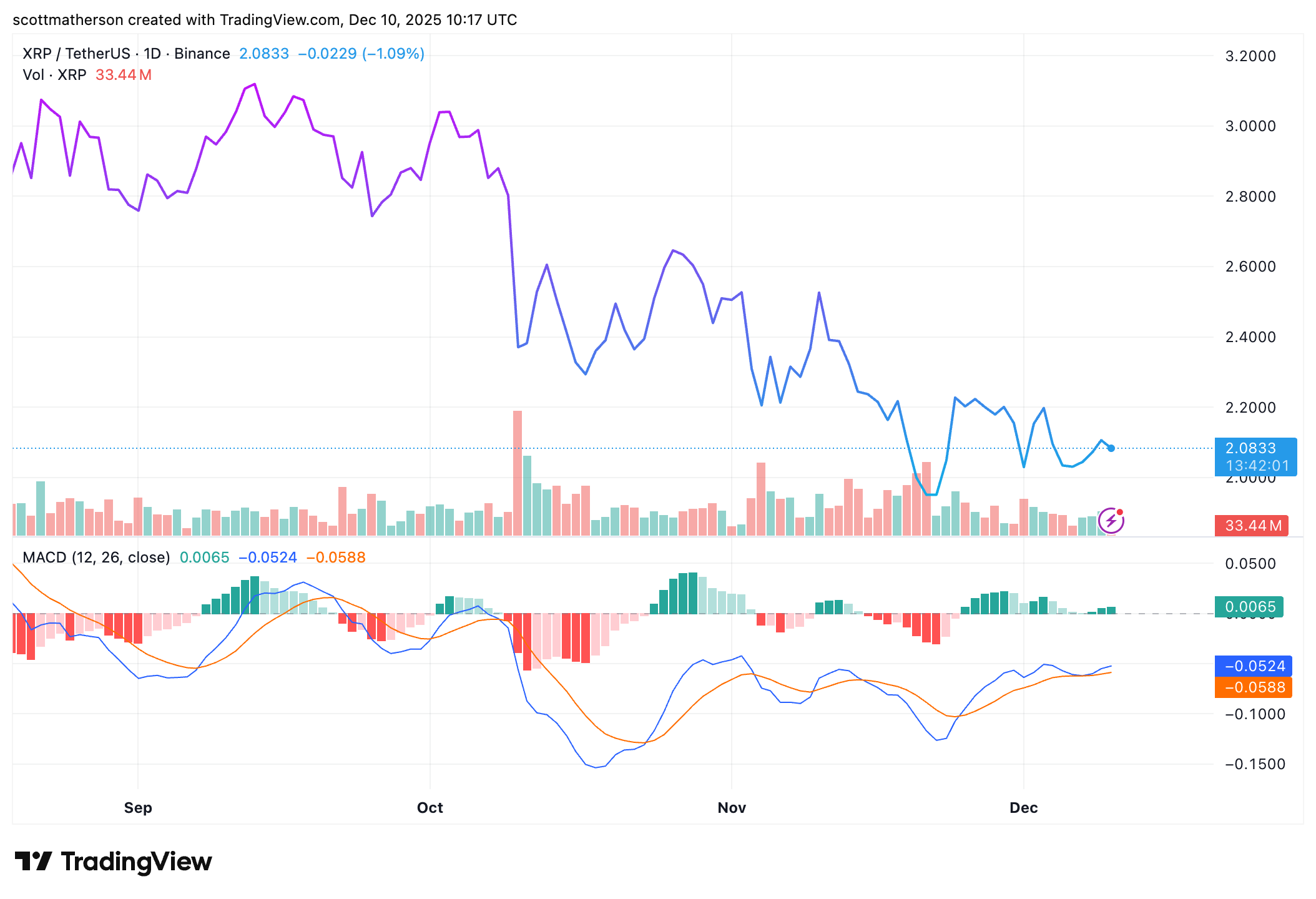Click the −0.1500 level on MACD scale
Screen dimensions: 1316x899
[1255, 764]
